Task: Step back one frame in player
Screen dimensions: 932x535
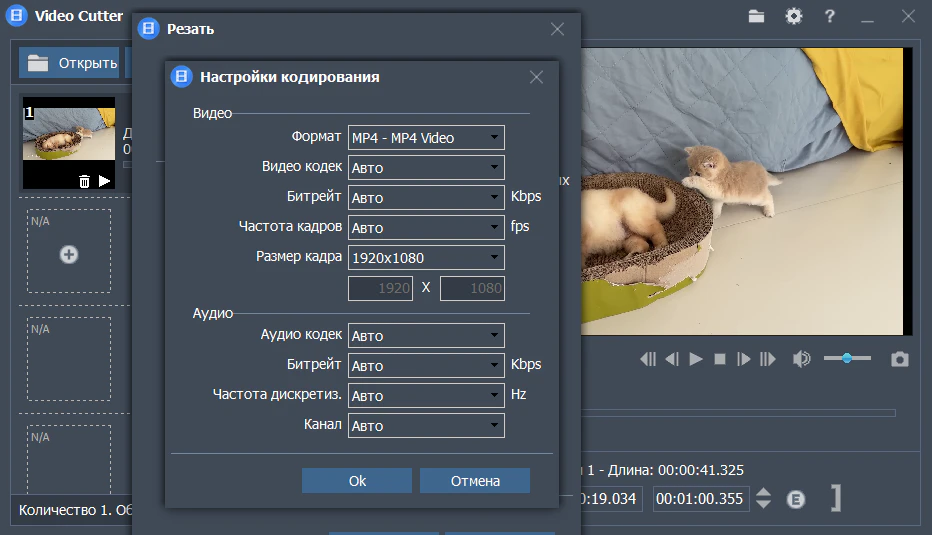Action: click(x=672, y=359)
